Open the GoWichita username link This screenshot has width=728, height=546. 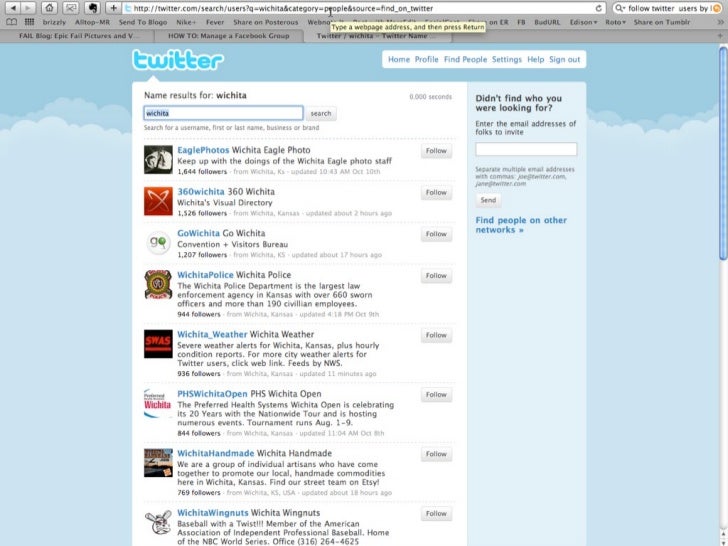[198, 233]
